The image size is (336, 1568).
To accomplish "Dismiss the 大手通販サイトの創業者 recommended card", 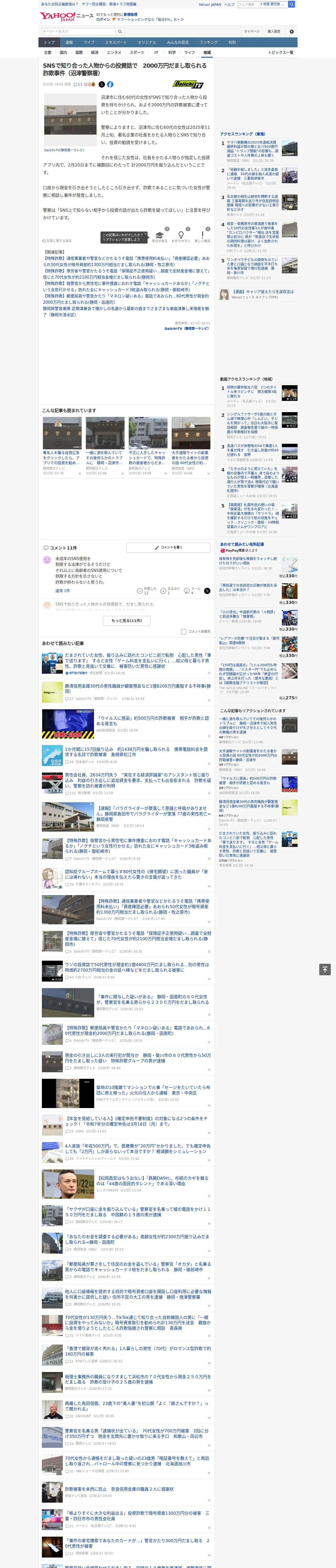I will pos(208,473).
